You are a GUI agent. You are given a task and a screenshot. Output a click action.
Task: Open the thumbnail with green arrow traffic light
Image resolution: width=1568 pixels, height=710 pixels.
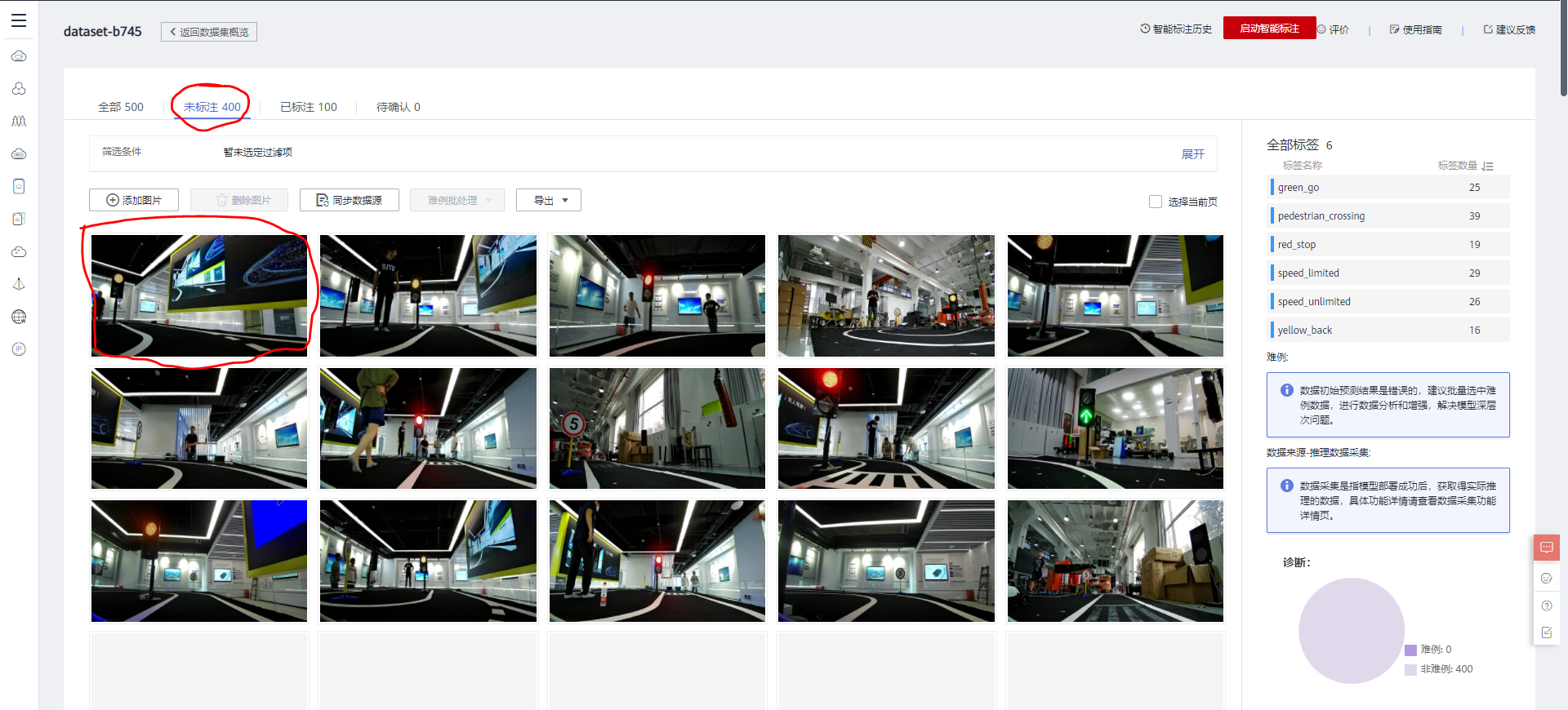(1116, 428)
